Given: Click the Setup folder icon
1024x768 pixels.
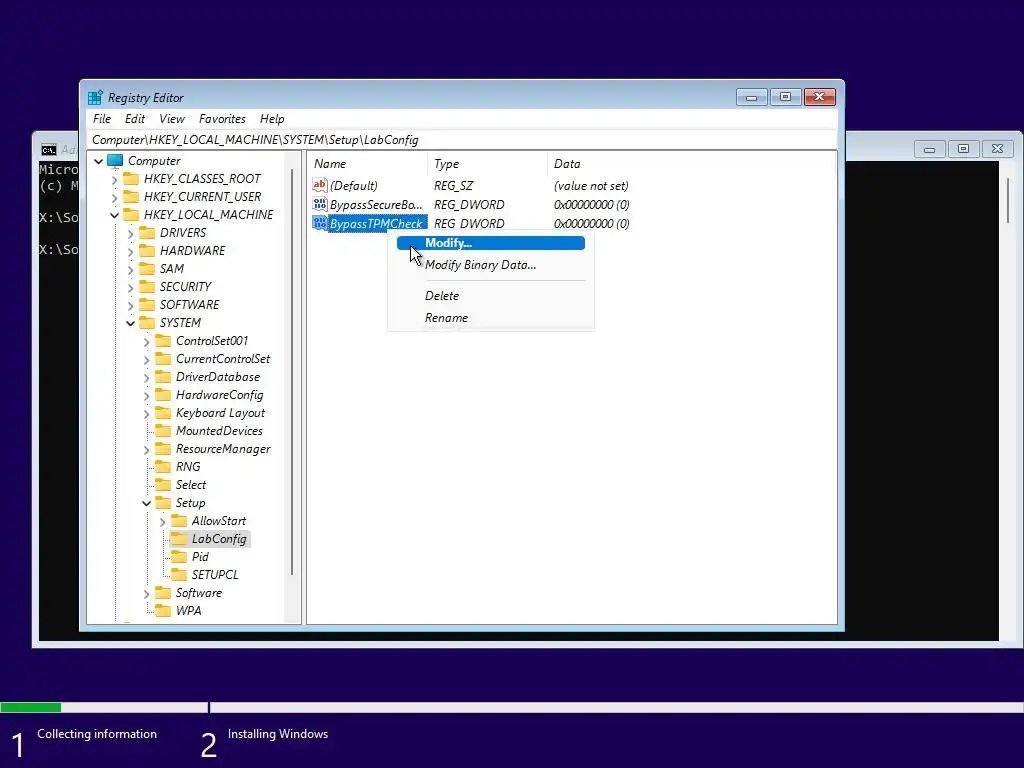Looking at the screenshot, I should pyautogui.click(x=163, y=503).
